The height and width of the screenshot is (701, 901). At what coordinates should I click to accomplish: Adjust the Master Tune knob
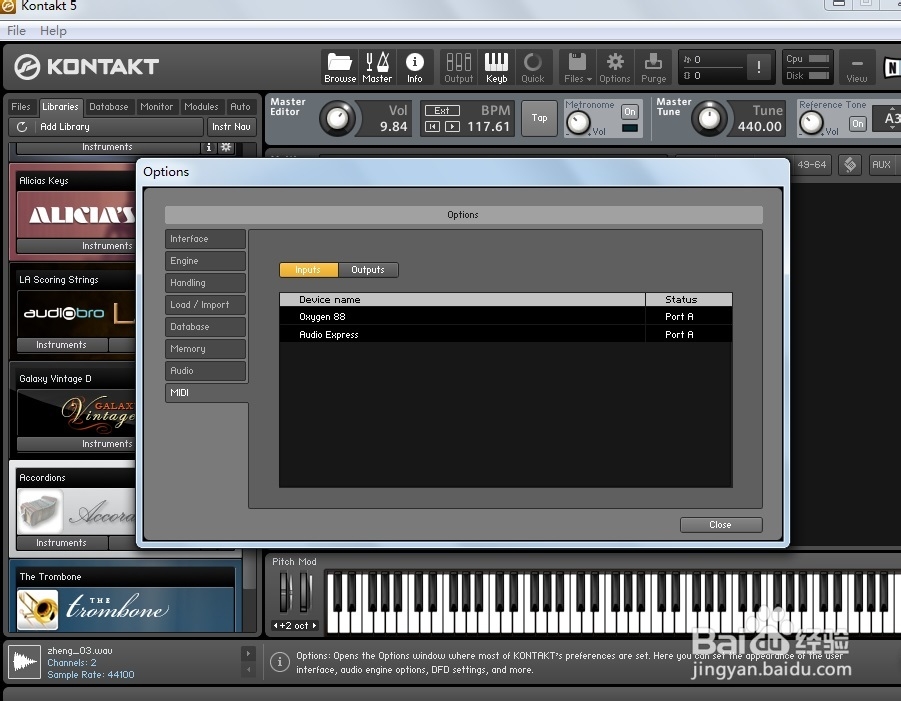coord(709,118)
